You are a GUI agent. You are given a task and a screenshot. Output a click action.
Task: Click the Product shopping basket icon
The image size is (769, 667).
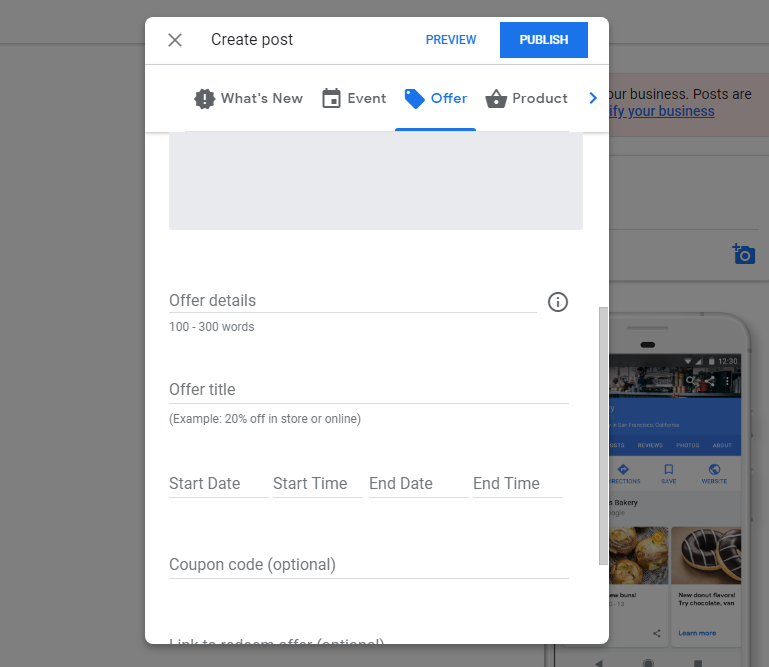pos(496,99)
